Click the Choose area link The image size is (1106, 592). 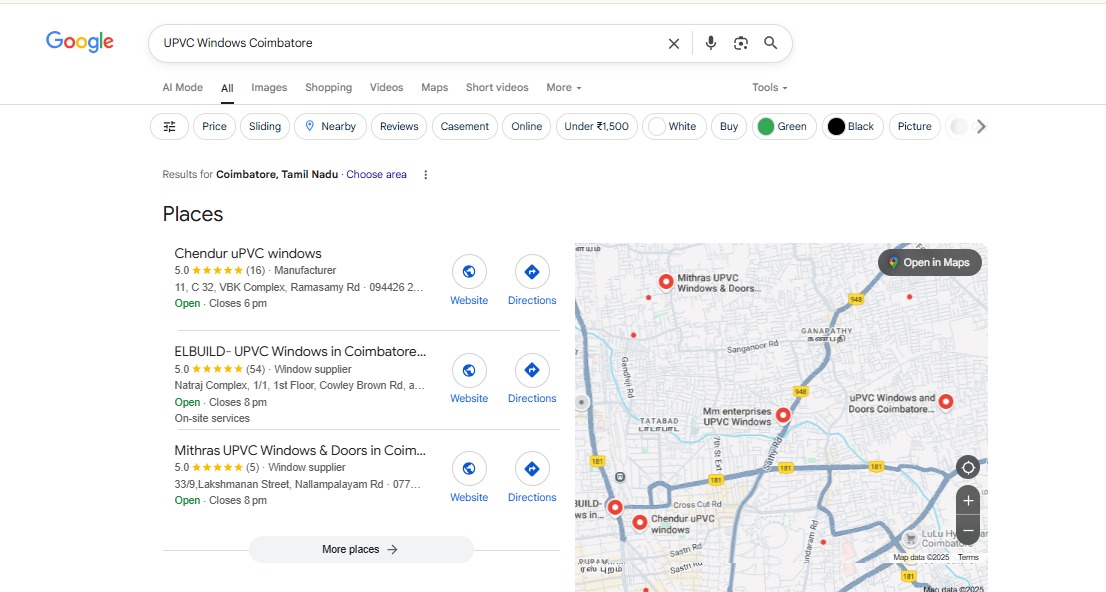(x=376, y=174)
